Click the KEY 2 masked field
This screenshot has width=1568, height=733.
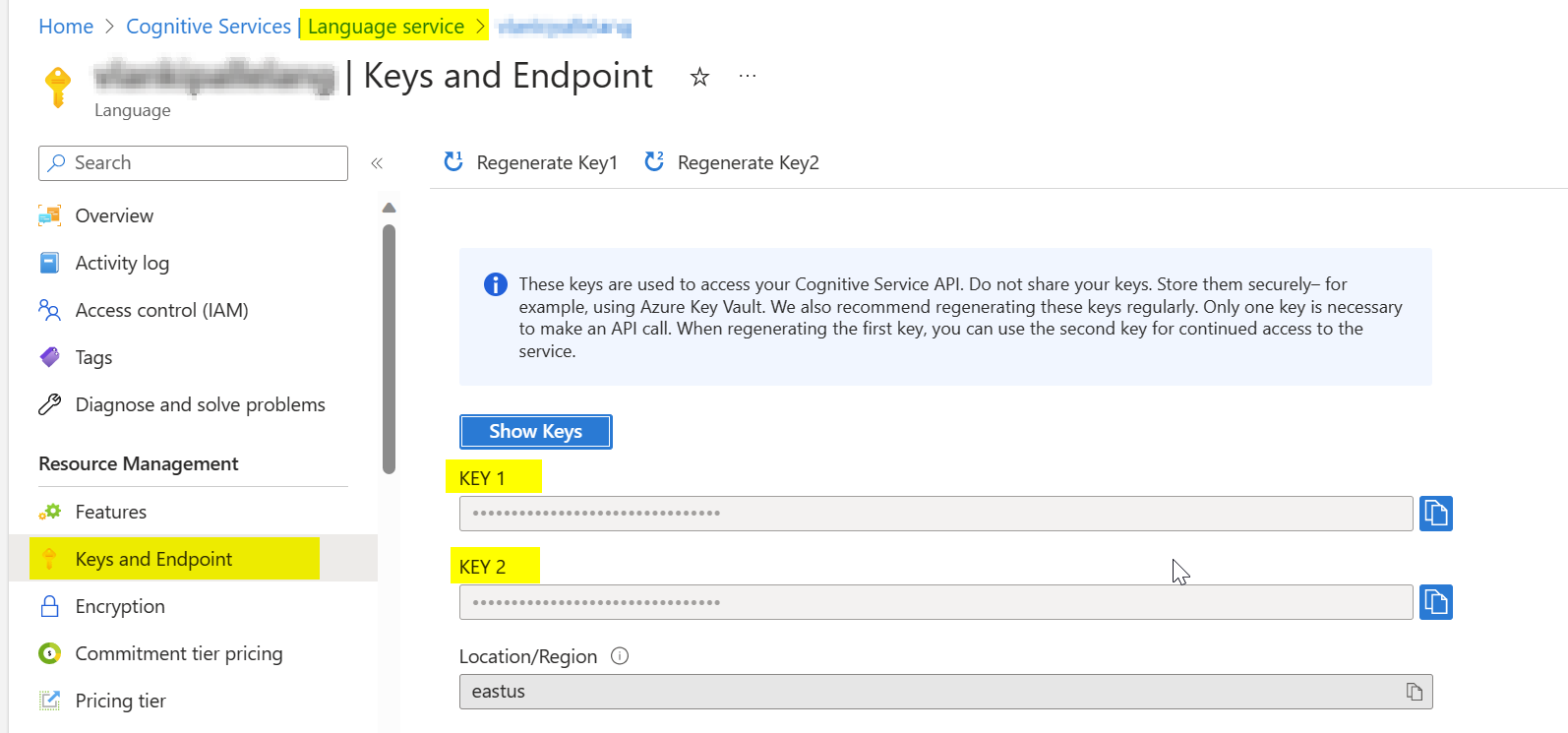pyautogui.click(x=935, y=602)
